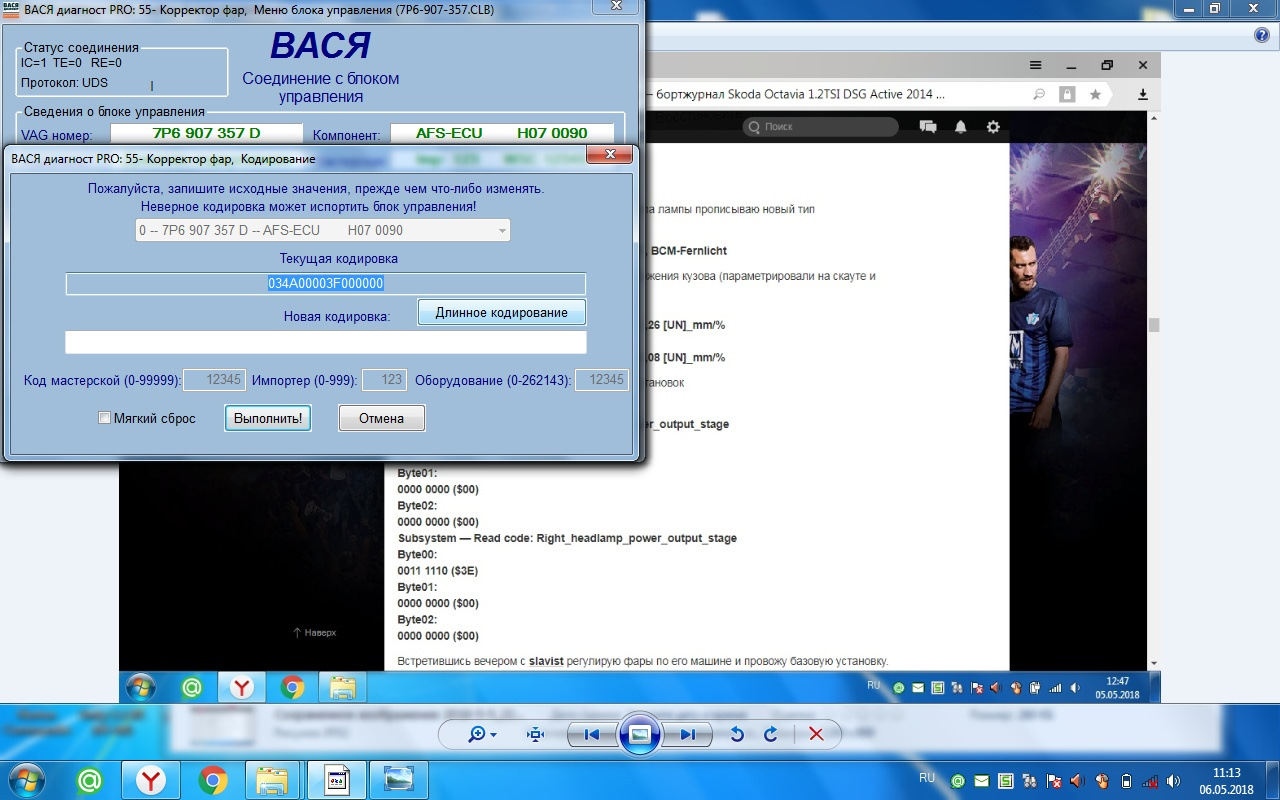Click the new coding input field
Image resolution: width=1280 pixels, height=800 pixels.
[x=326, y=342]
